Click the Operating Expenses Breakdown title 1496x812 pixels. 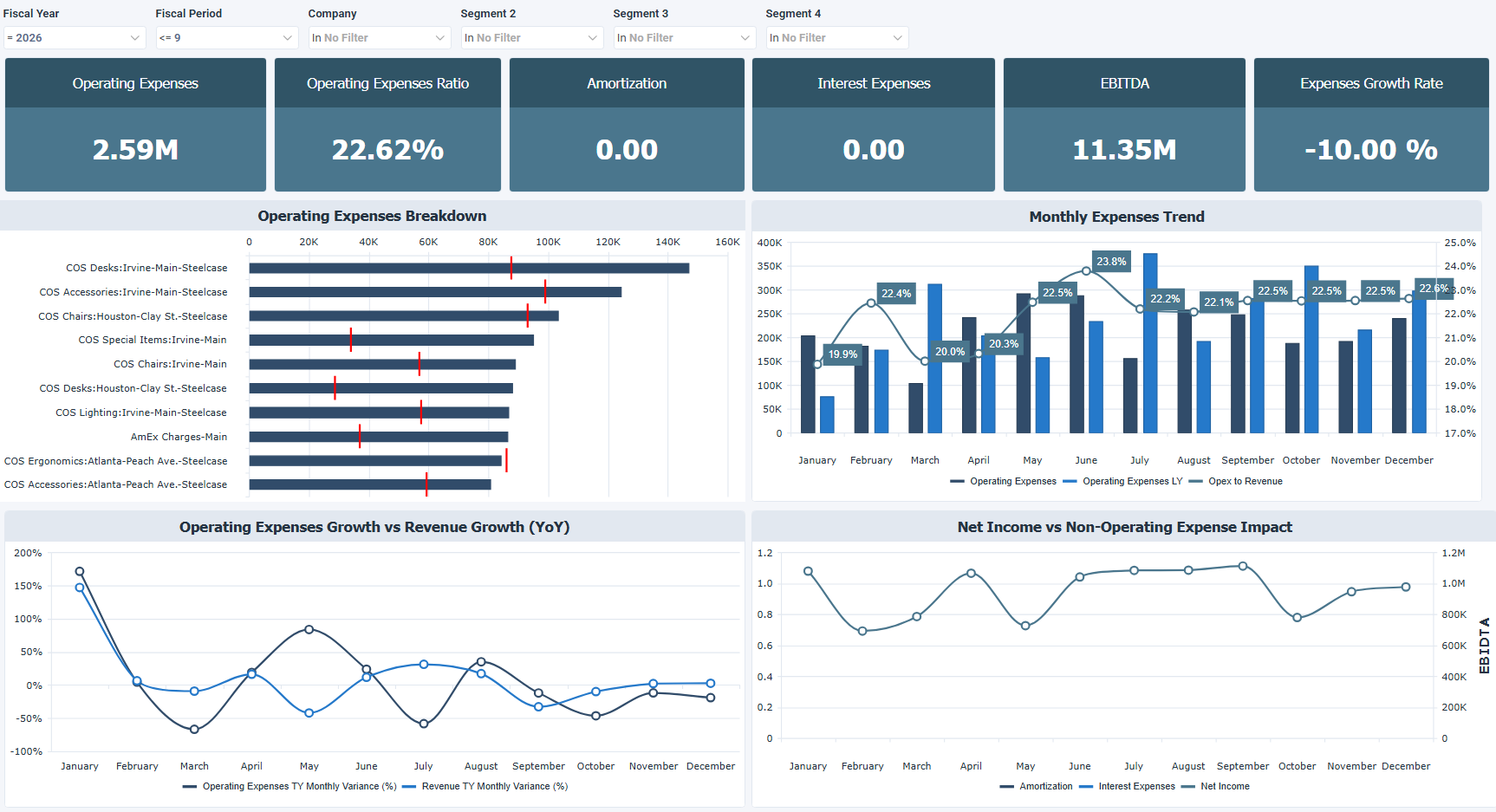coord(372,216)
